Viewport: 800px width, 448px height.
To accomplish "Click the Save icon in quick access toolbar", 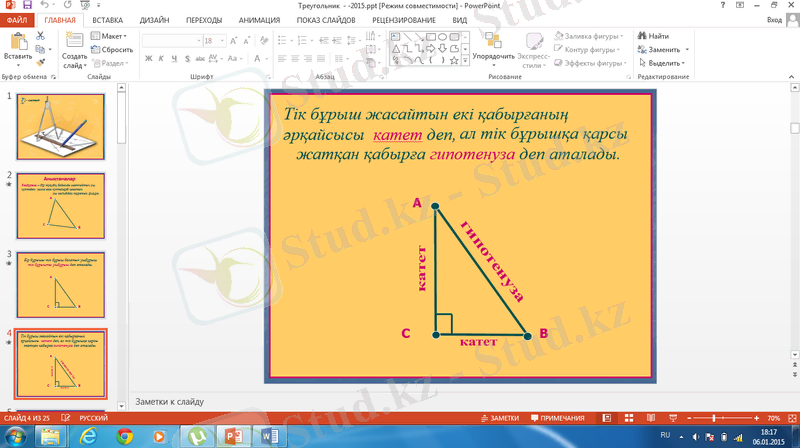I will pos(25,5).
